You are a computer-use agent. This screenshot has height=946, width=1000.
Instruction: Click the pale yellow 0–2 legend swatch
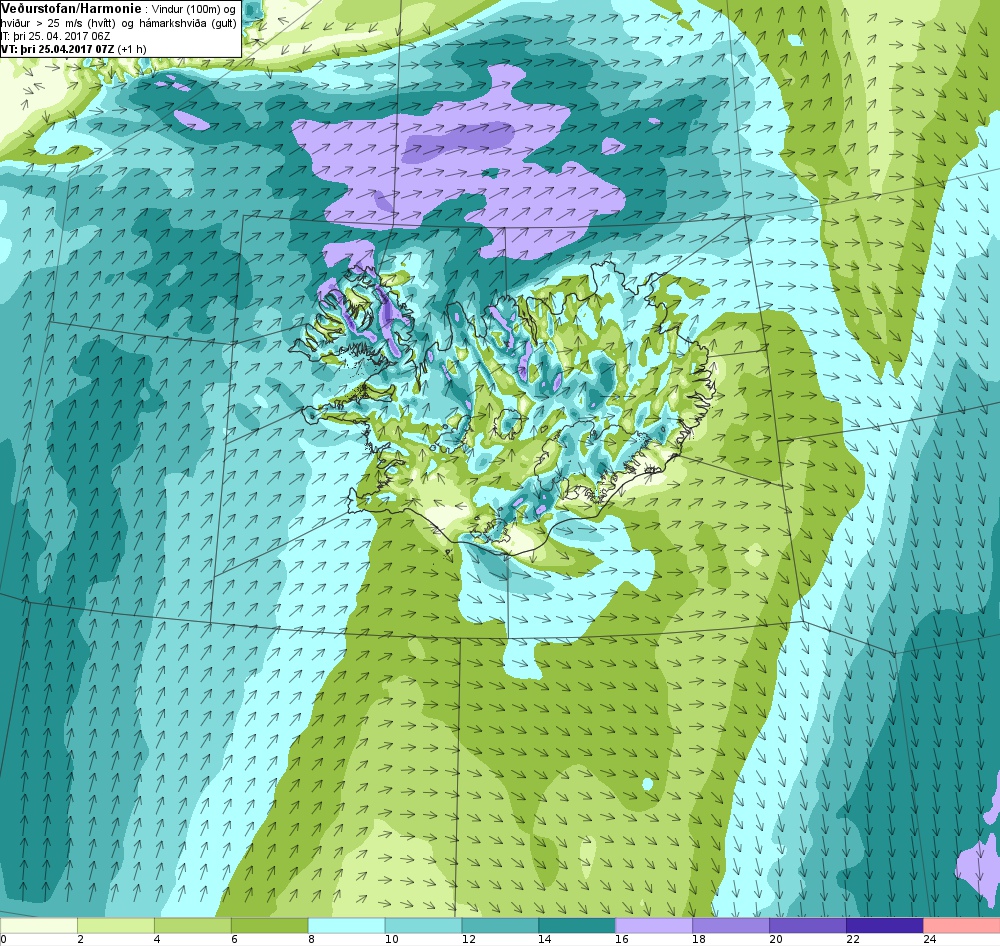click(x=39, y=925)
